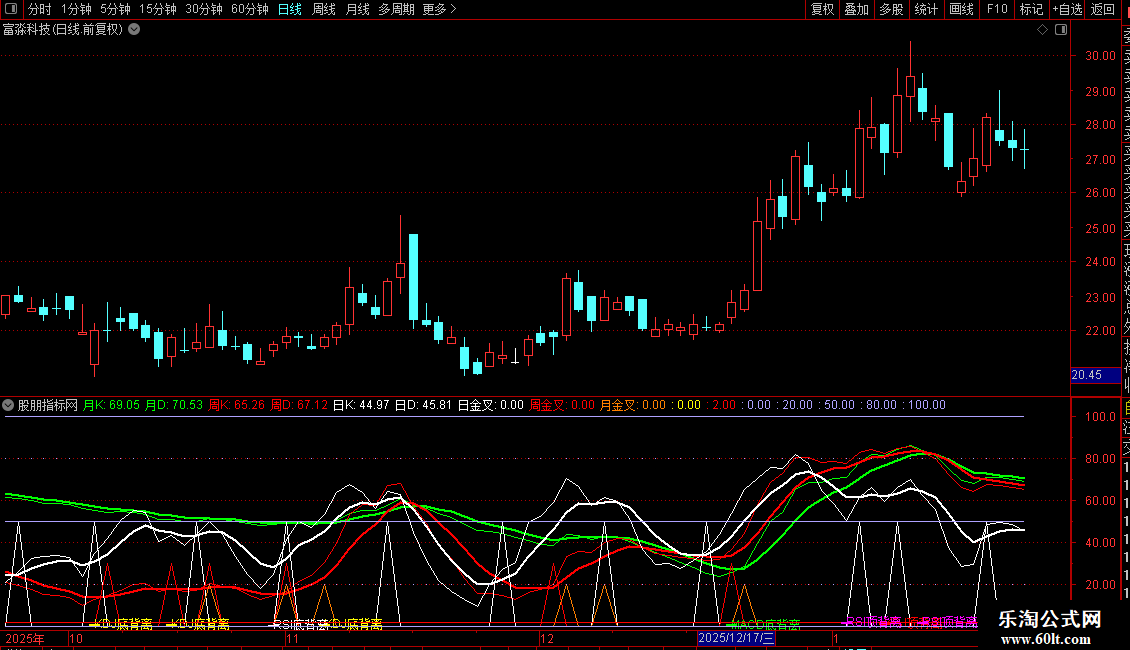The width and height of the screenshot is (1130, 650).
Task: Expand the 富淼科技 chart title dropdown
Action: pos(134,30)
